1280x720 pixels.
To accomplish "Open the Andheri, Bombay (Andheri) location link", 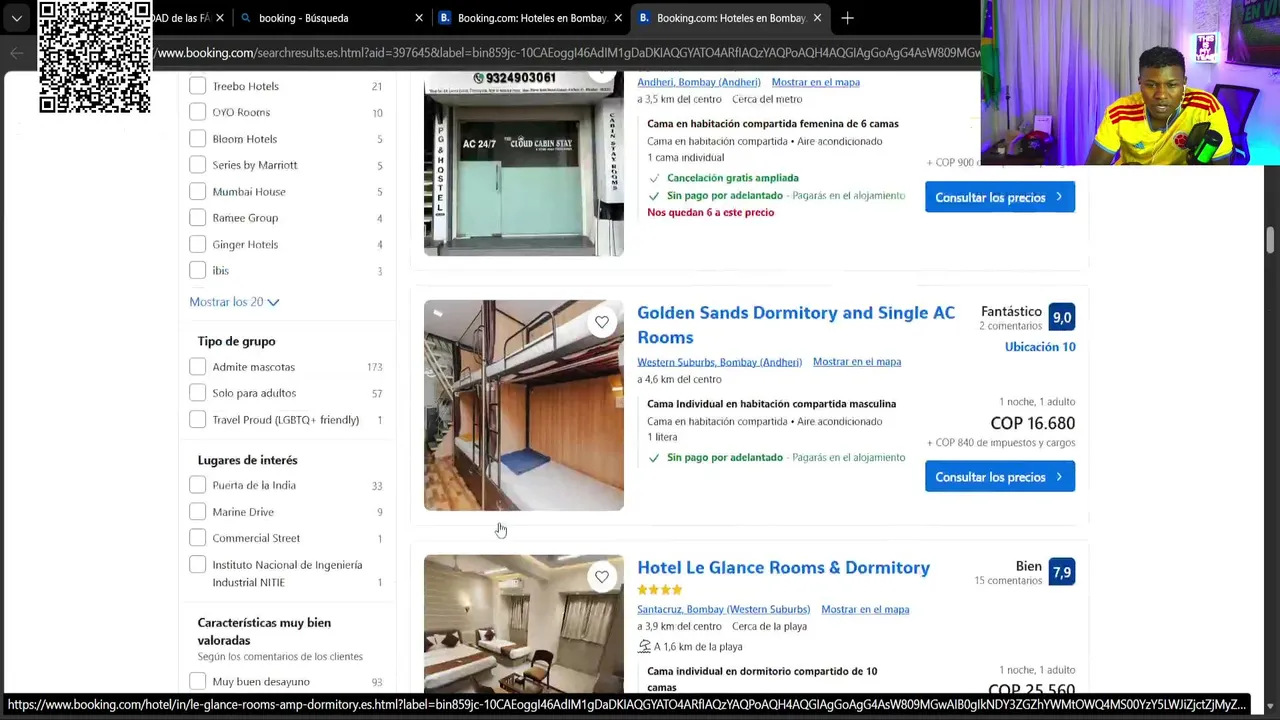I will [x=699, y=82].
